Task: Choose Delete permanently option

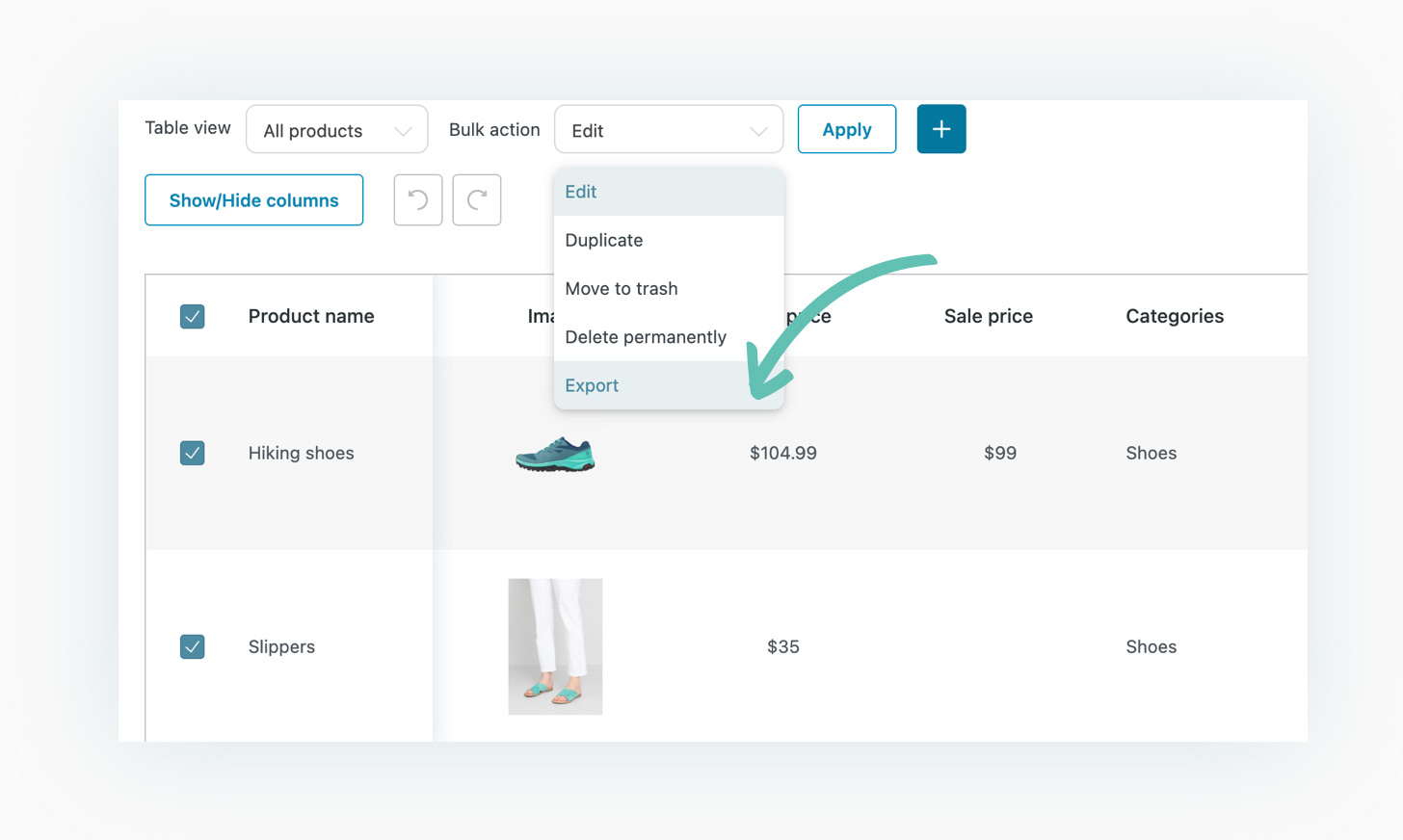Action: pos(669,336)
